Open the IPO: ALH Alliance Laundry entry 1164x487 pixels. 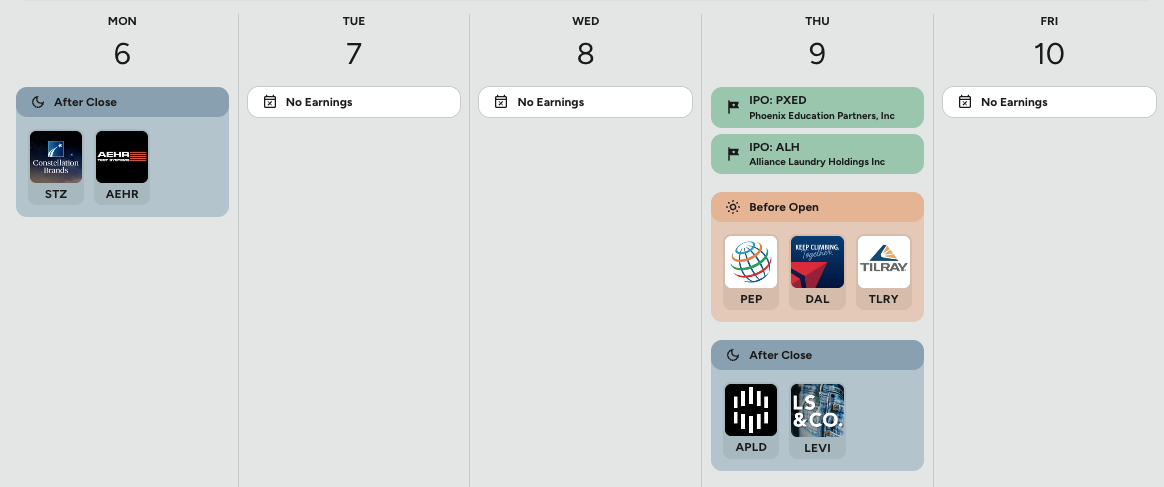point(817,154)
